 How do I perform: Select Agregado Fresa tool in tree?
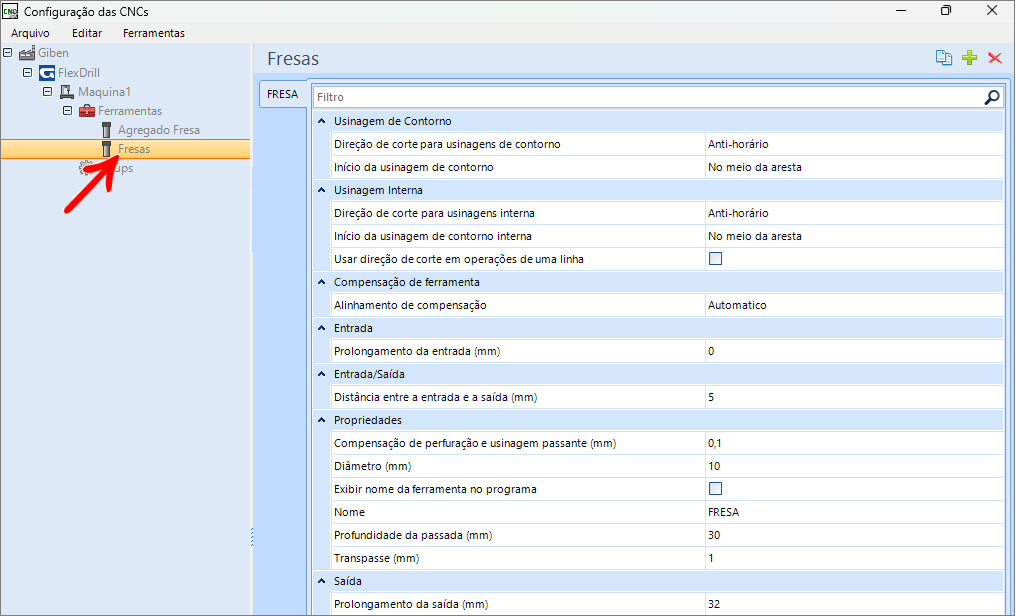tap(158, 130)
